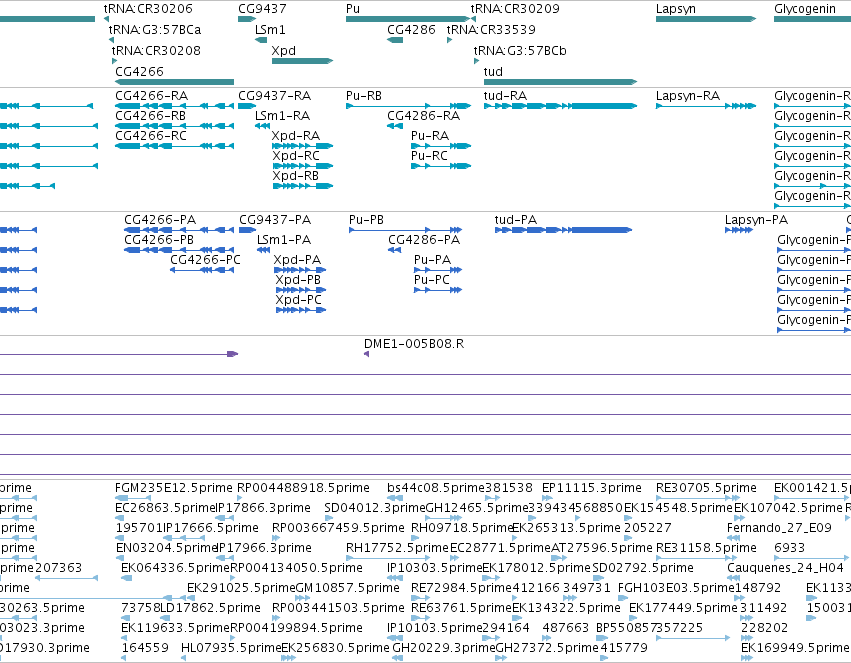The height and width of the screenshot is (663, 851).
Task: Click the CG9437 gene glyph
Action: tap(247, 19)
